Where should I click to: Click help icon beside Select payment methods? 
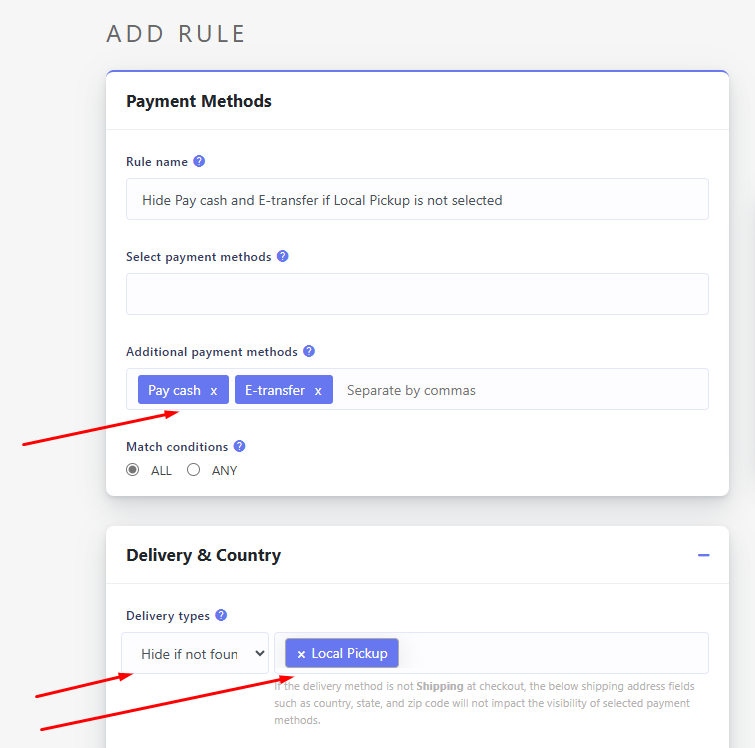coord(282,256)
